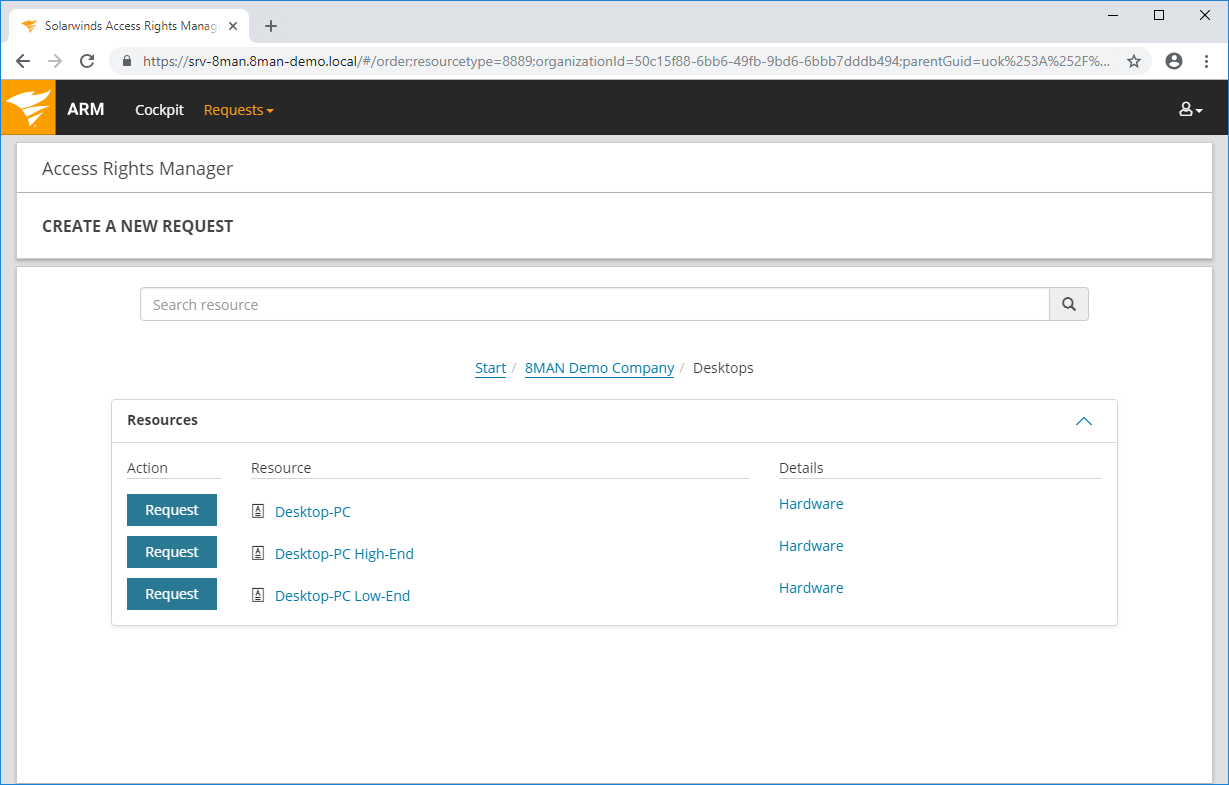
Task: Click the magnifier search button
Action: point(1068,305)
